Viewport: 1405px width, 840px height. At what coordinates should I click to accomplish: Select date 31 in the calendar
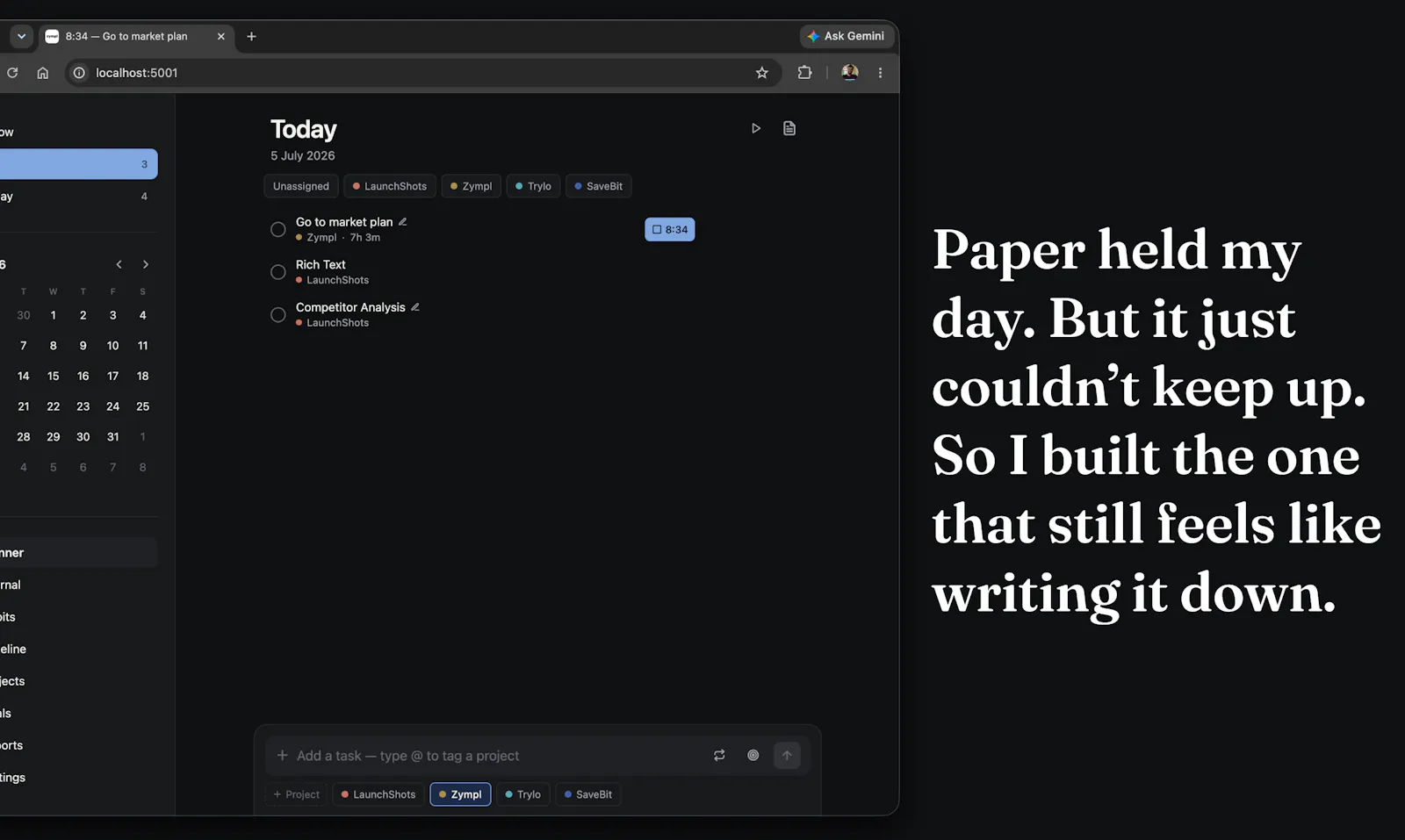[113, 436]
